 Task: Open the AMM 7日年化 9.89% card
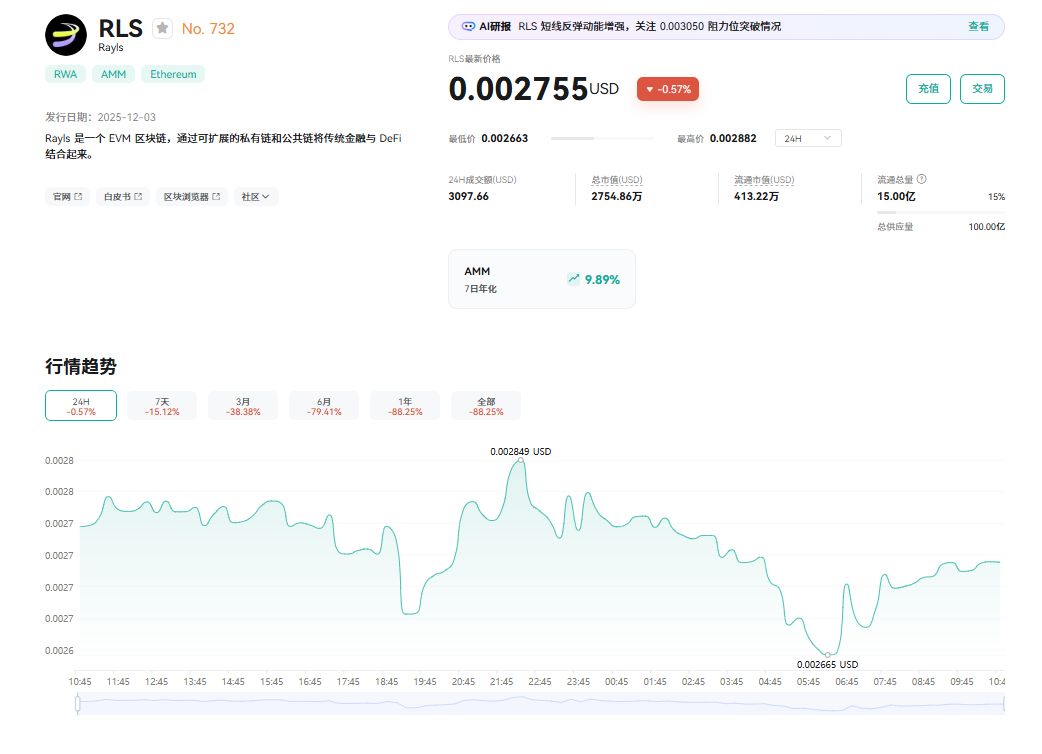click(542, 279)
